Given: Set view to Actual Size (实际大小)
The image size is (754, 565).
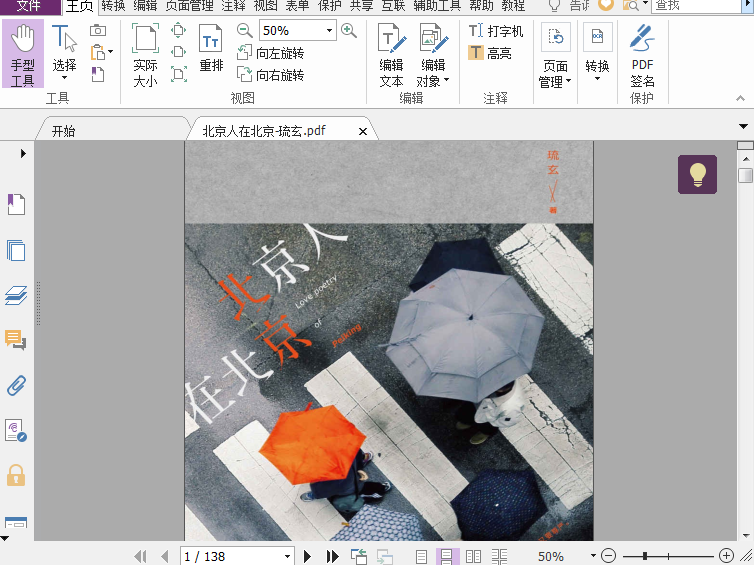Looking at the screenshot, I should click(145, 55).
